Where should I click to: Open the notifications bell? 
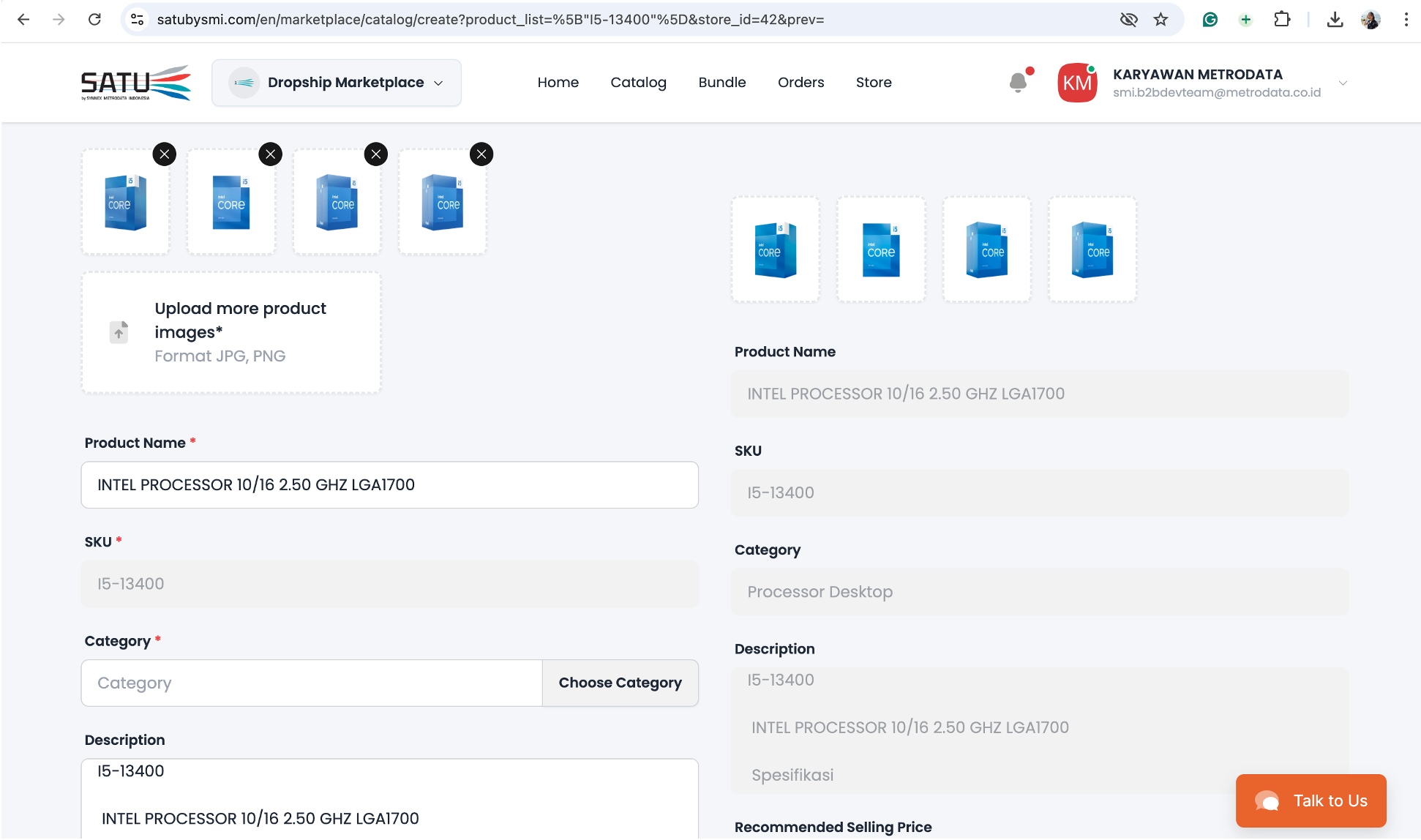[1018, 83]
